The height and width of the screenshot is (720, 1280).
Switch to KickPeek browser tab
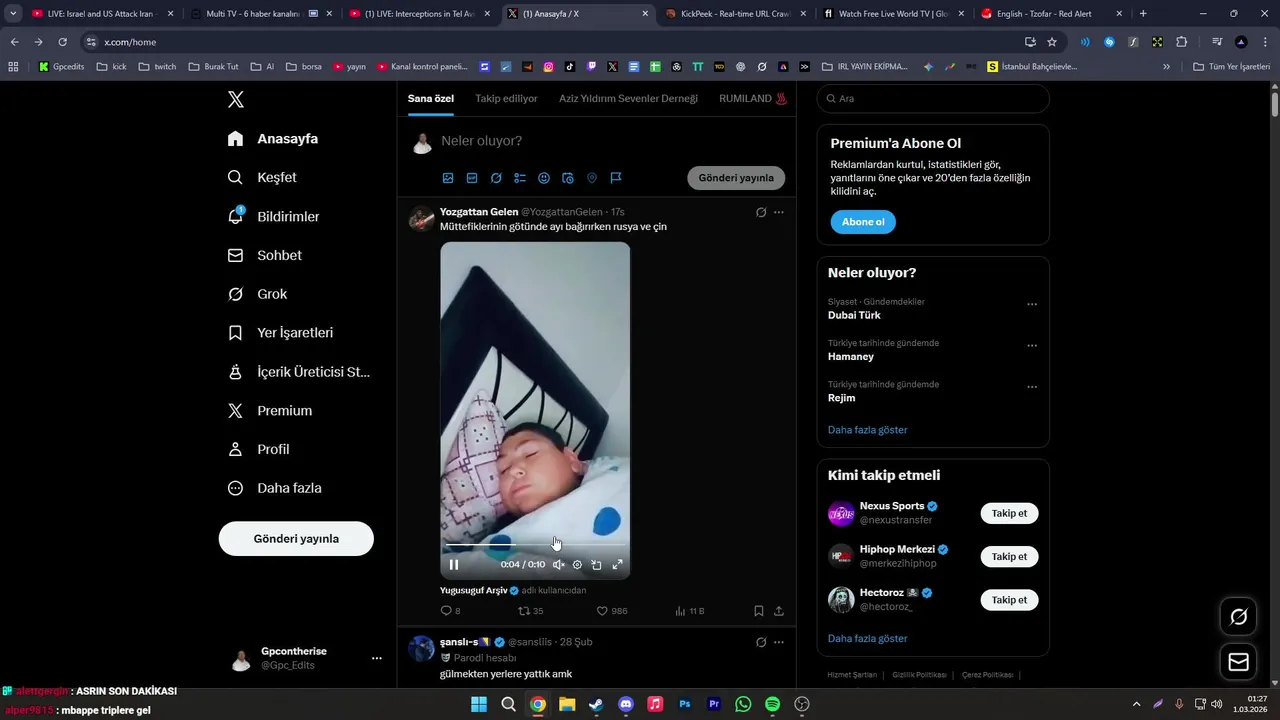point(735,14)
